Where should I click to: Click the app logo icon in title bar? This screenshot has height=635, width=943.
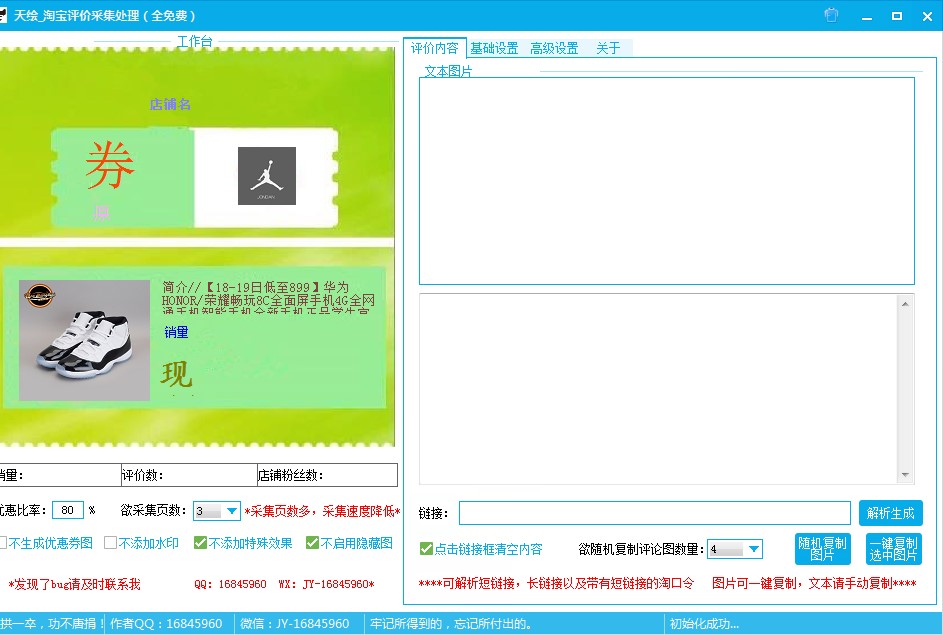click(x=2, y=15)
